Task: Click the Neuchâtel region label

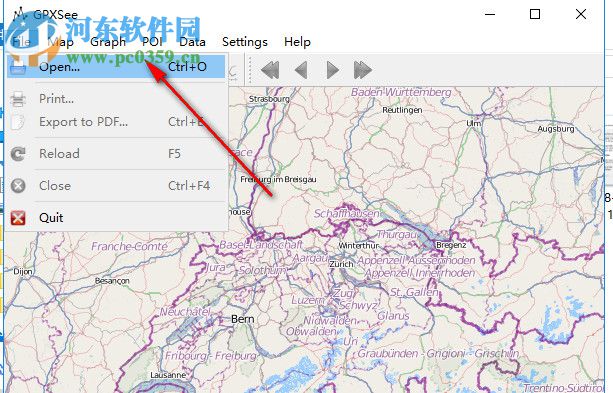Action: pos(185,312)
